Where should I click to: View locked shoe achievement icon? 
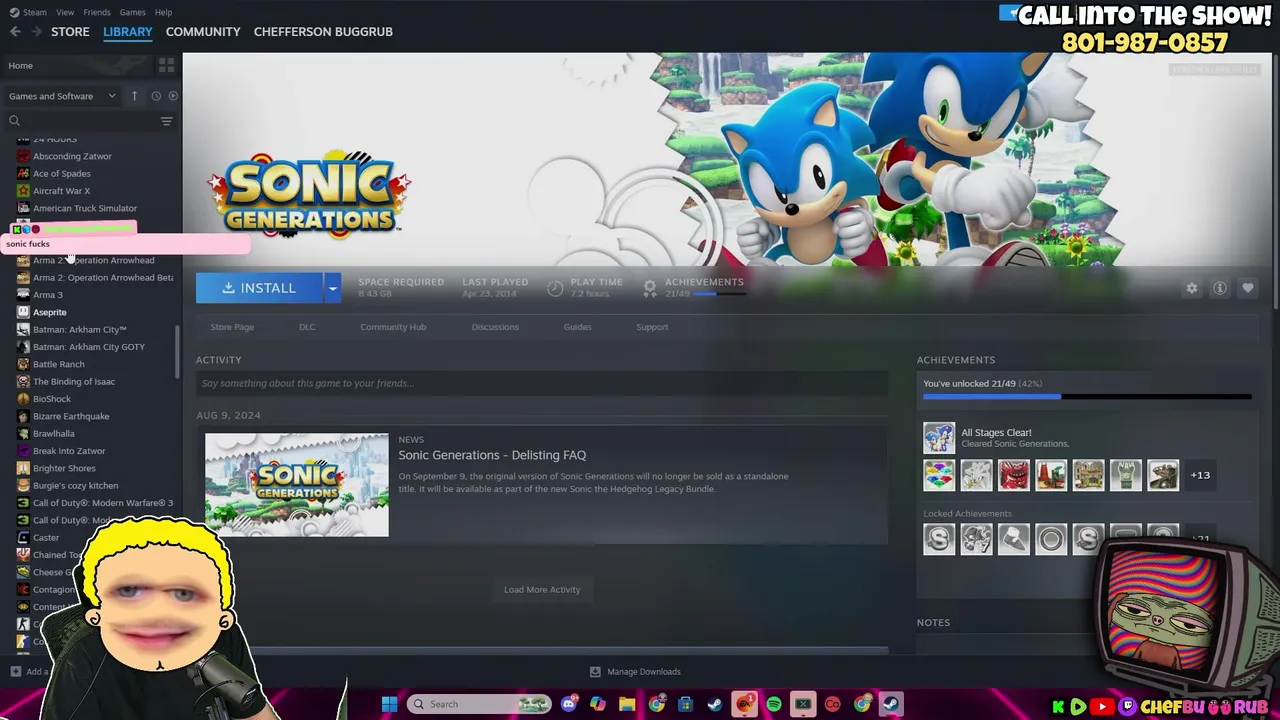(1013, 539)
